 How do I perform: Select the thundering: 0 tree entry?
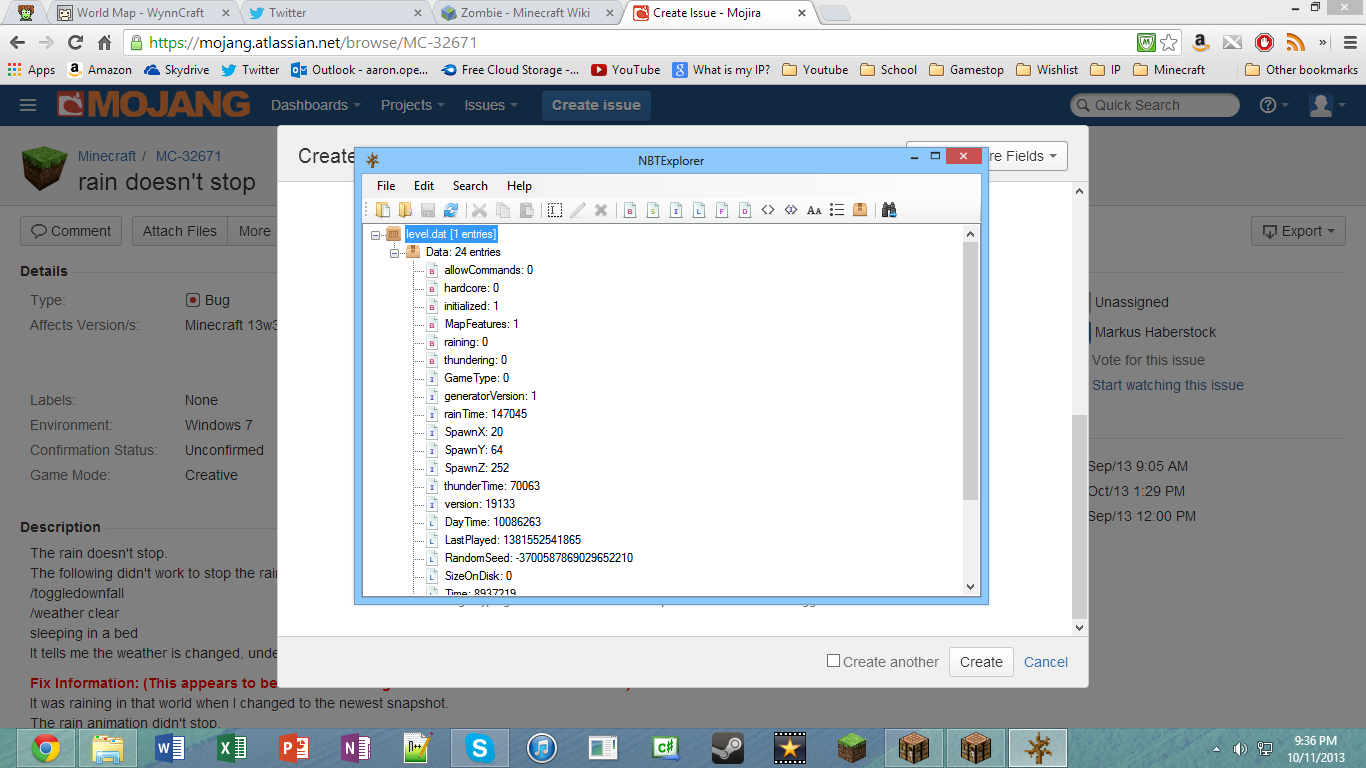[475, 360]
